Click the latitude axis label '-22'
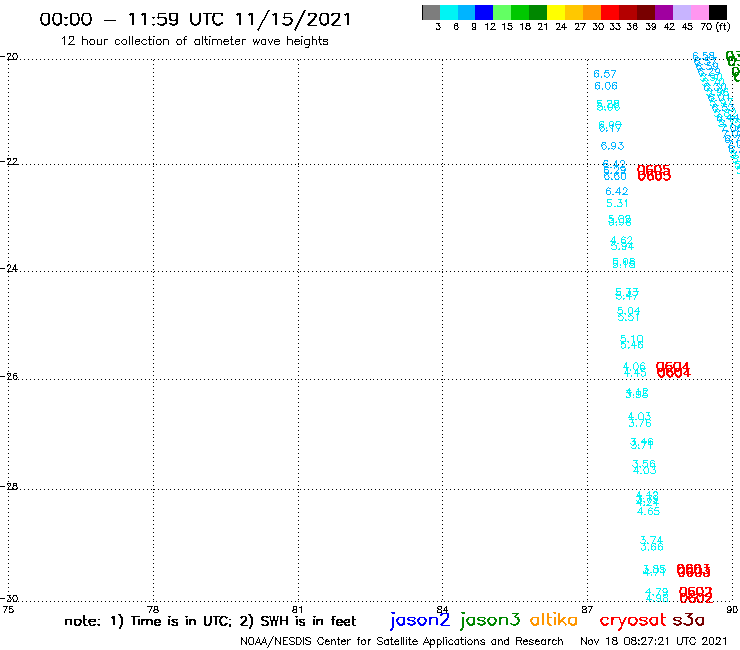740x650 pixels. tap(9, 161)
